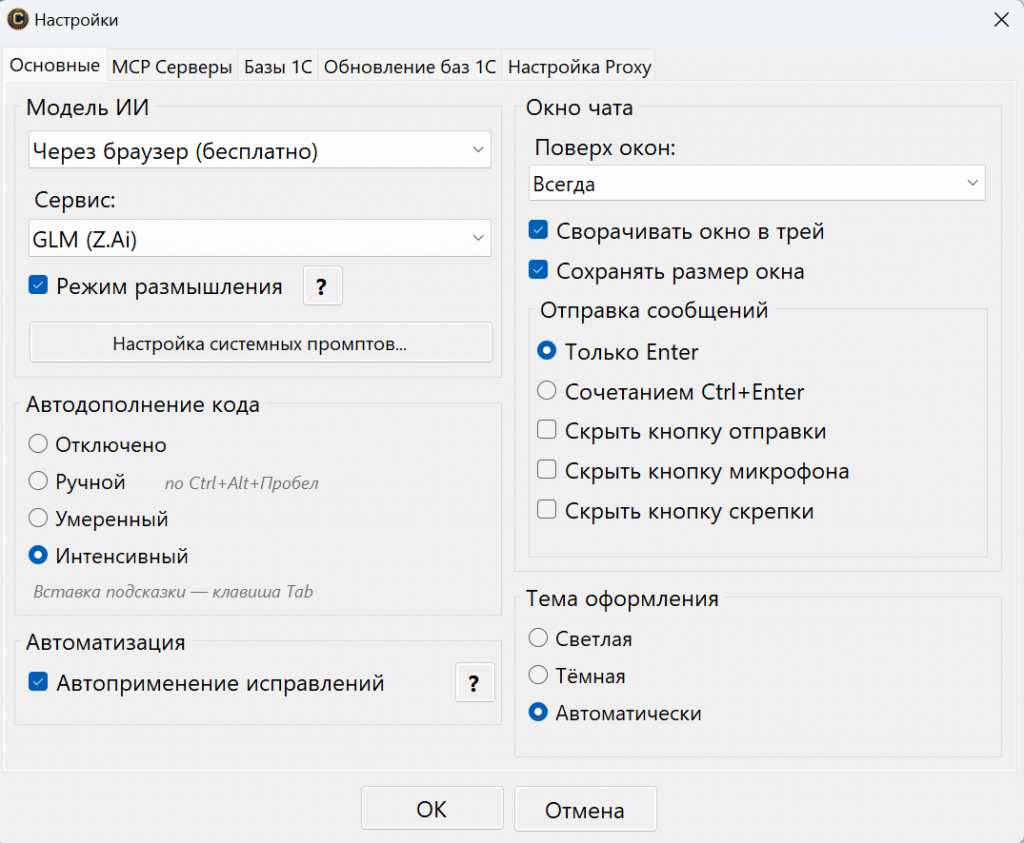Disable Автоприменение исправлений checkbox

[38, 682]
